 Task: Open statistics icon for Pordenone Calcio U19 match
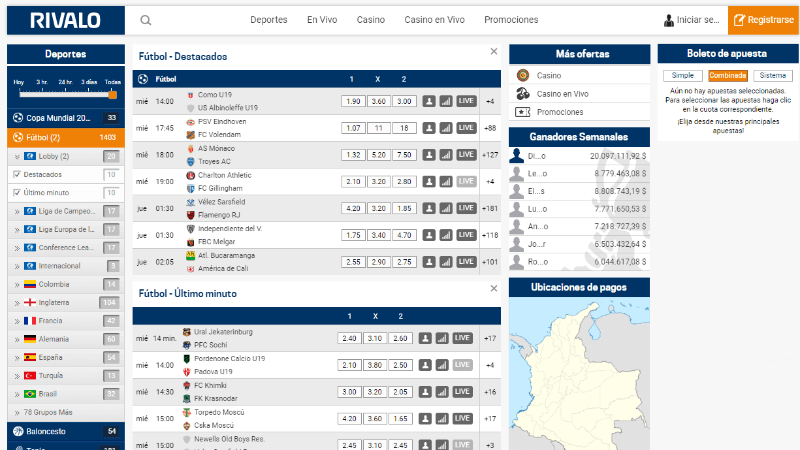click(442, 365)
